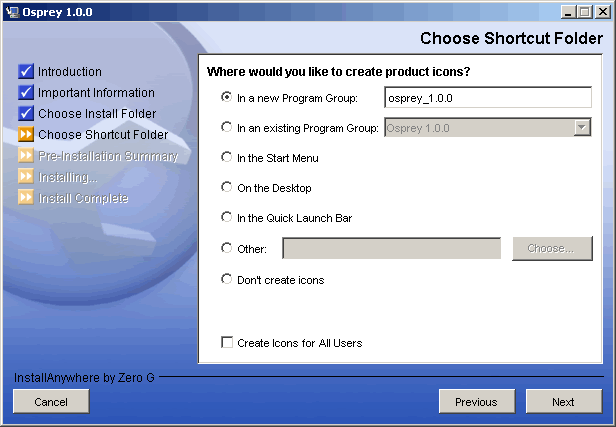Select the Don't create icons option
The width and height of the screenshot is (616, 427).
227,280
